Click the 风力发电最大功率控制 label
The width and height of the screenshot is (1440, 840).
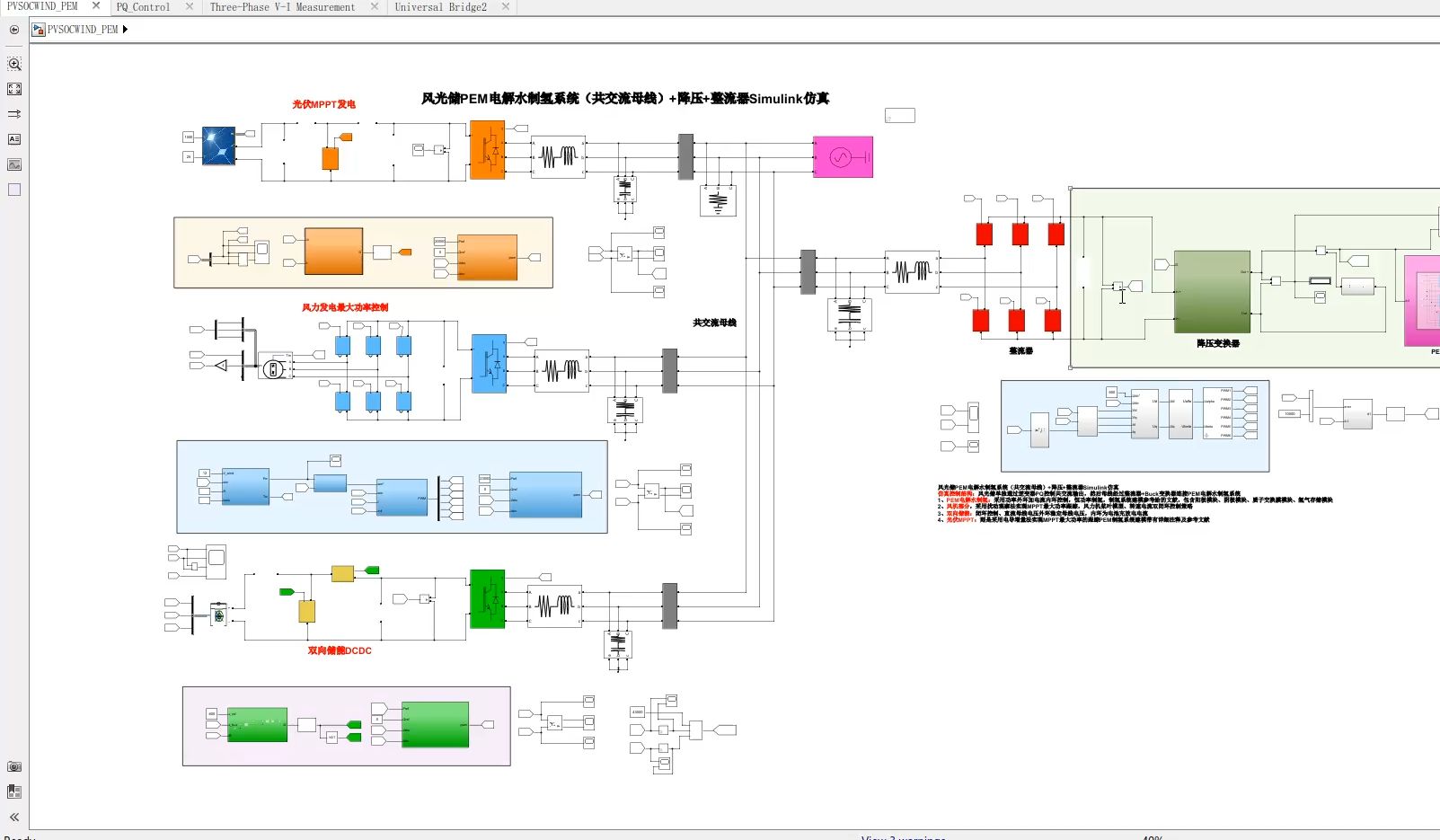pyautogui.click(x=345, y=307)
